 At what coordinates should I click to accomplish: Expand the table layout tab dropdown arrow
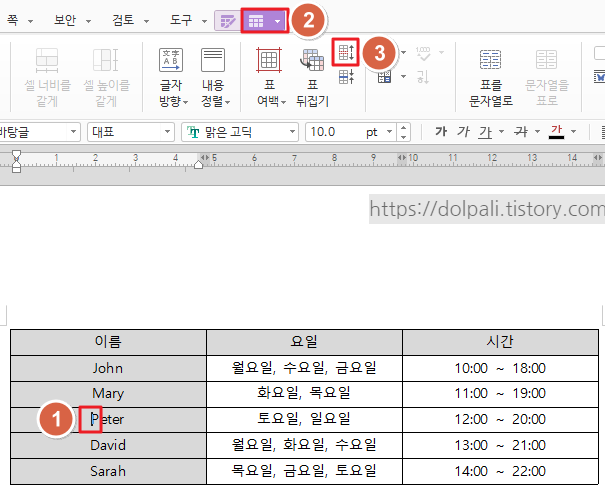point(277,21)
